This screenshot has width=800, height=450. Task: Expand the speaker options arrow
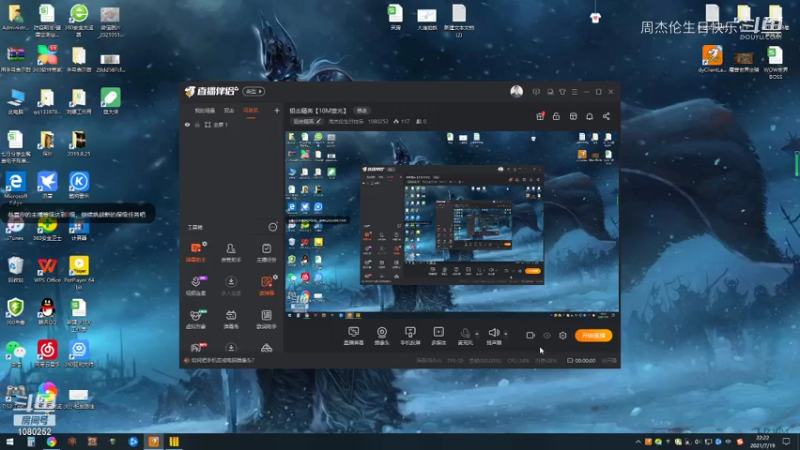(x=506, y=334)
